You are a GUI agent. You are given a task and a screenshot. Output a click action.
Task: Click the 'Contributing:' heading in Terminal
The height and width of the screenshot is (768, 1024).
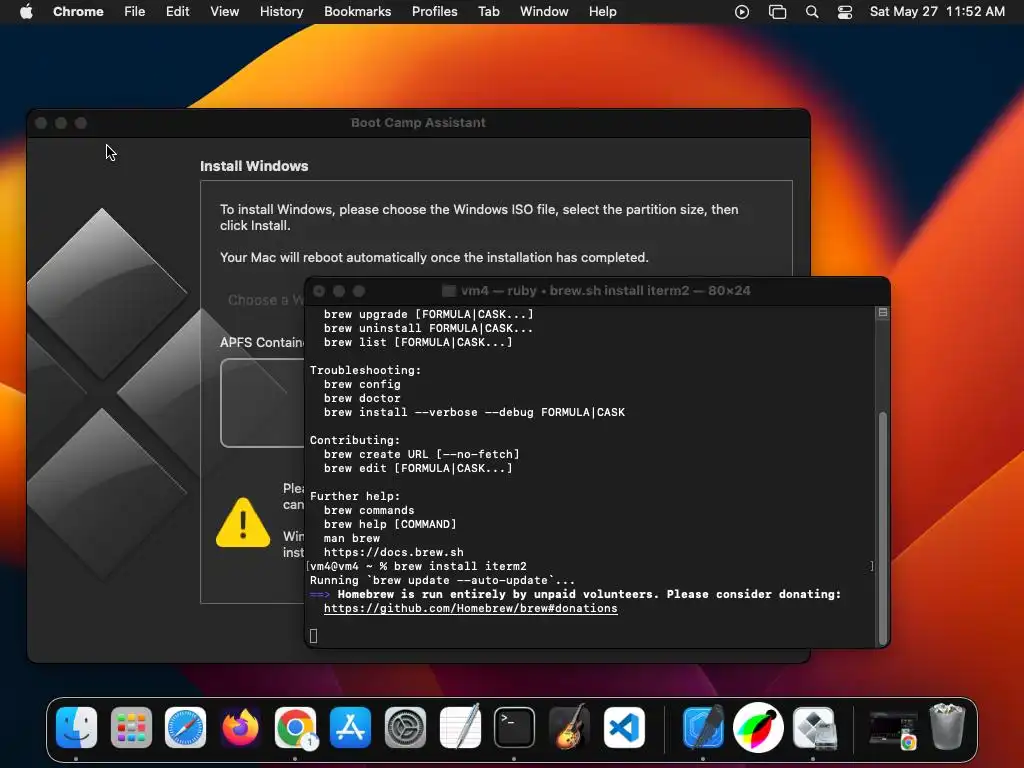tap(355, 440)
